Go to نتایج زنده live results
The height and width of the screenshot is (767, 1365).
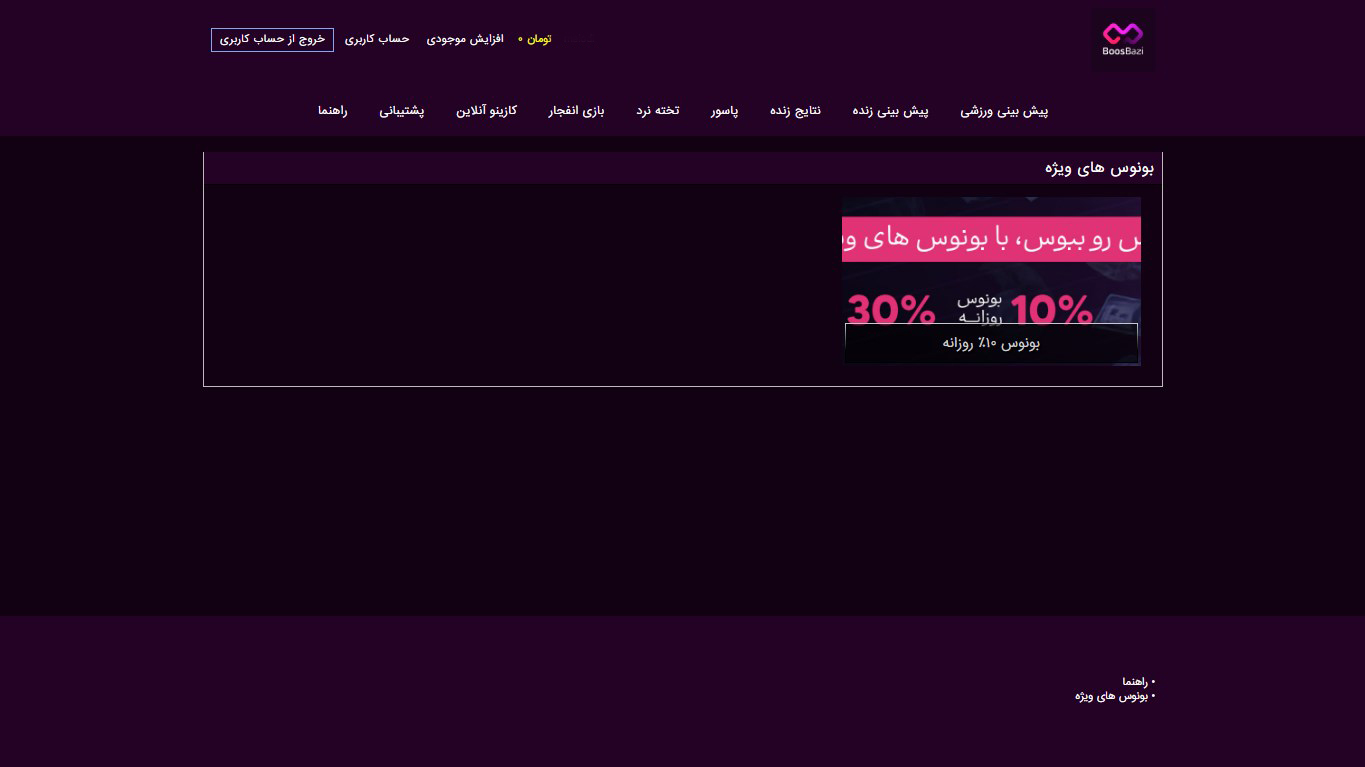coord(795,111)
